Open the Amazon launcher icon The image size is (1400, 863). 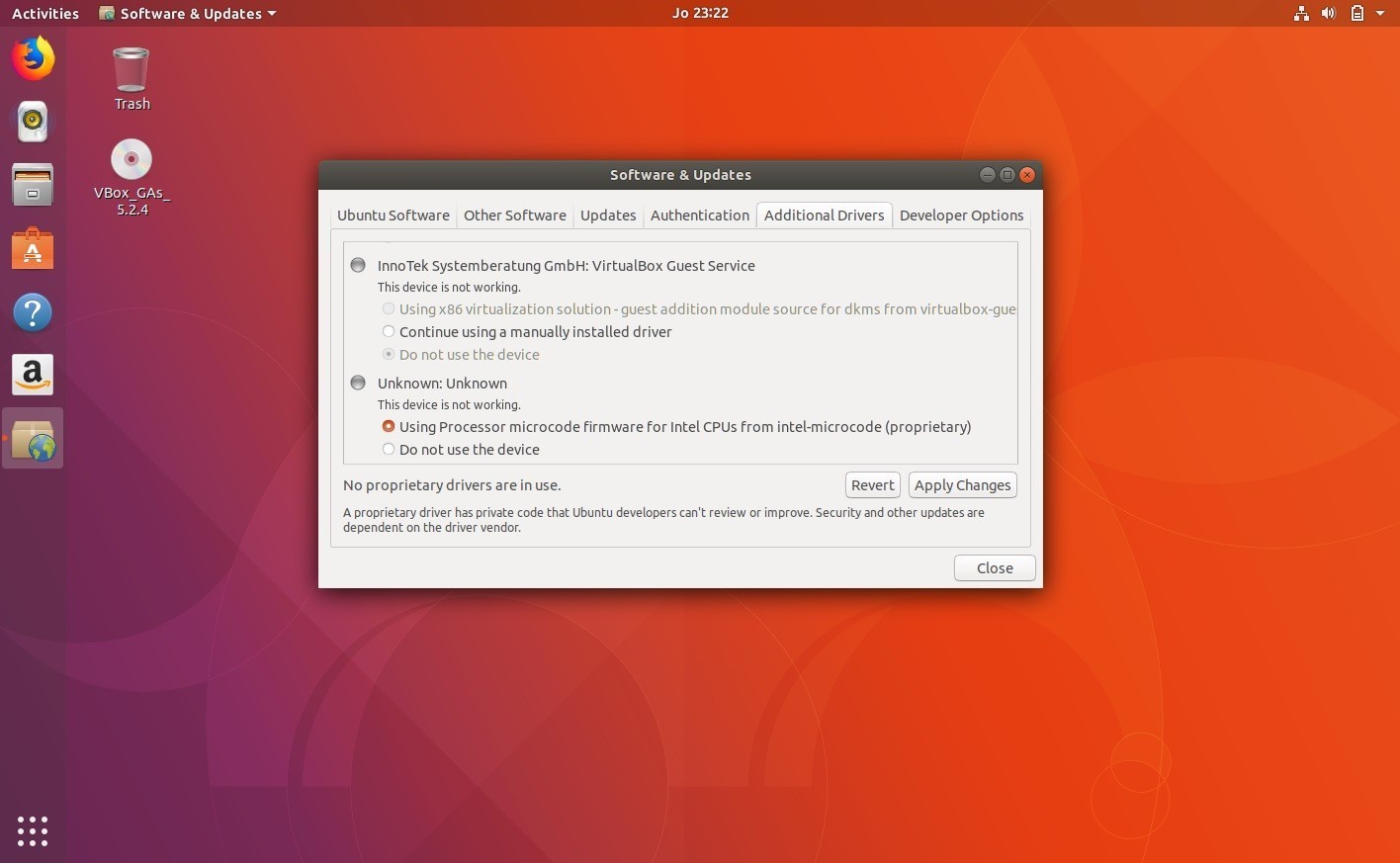[x=33, y=375]
